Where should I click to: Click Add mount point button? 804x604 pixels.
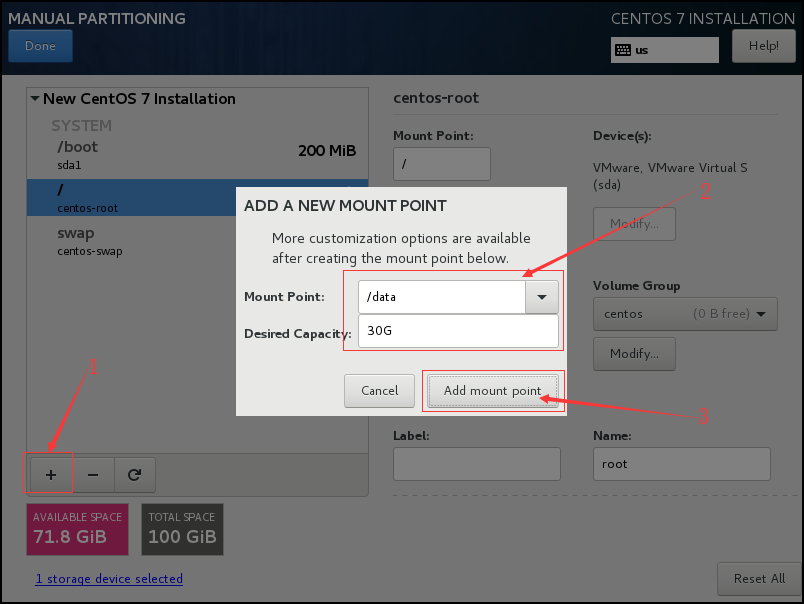coord(493,391)
